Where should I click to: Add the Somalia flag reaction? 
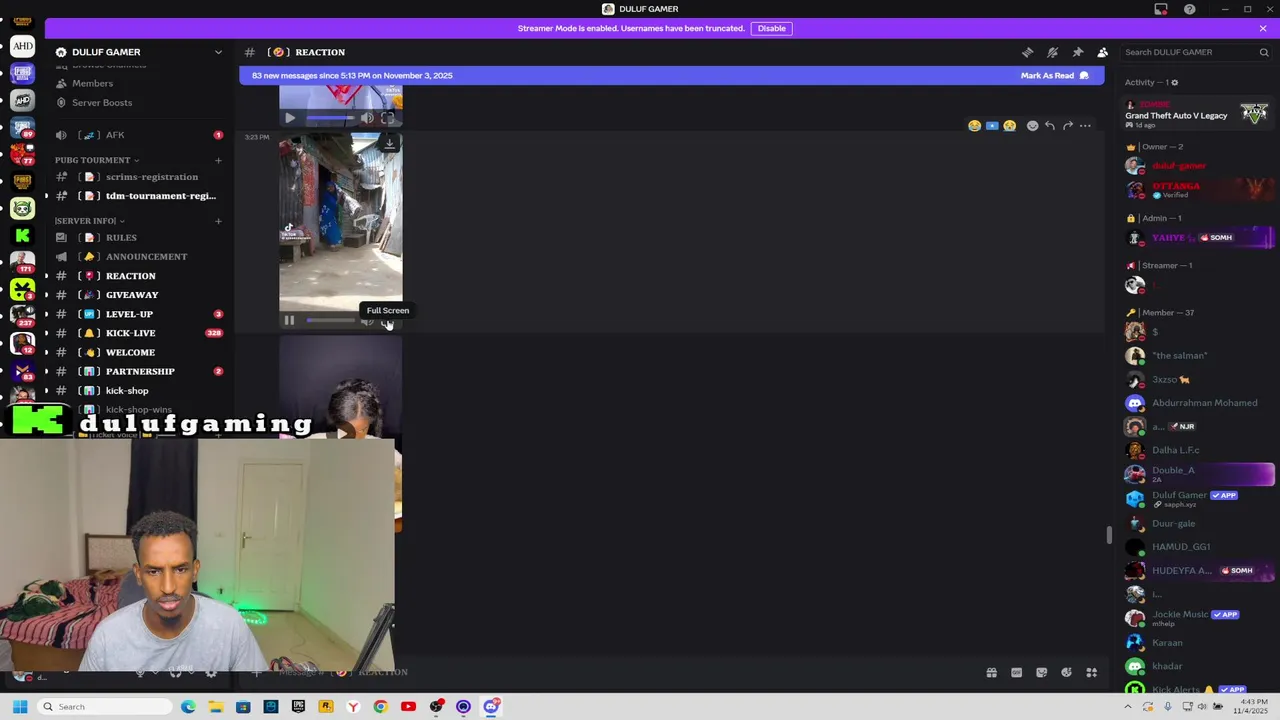(x=992, y=126)
